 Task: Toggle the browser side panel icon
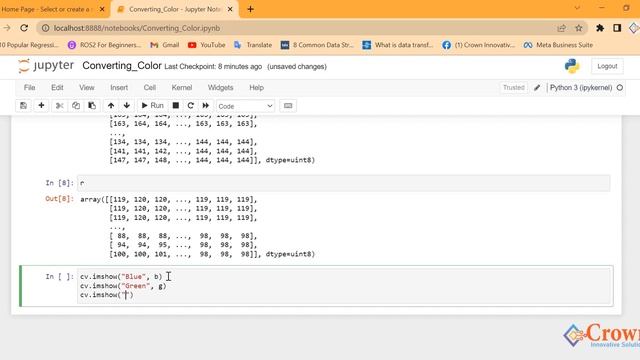617,28
